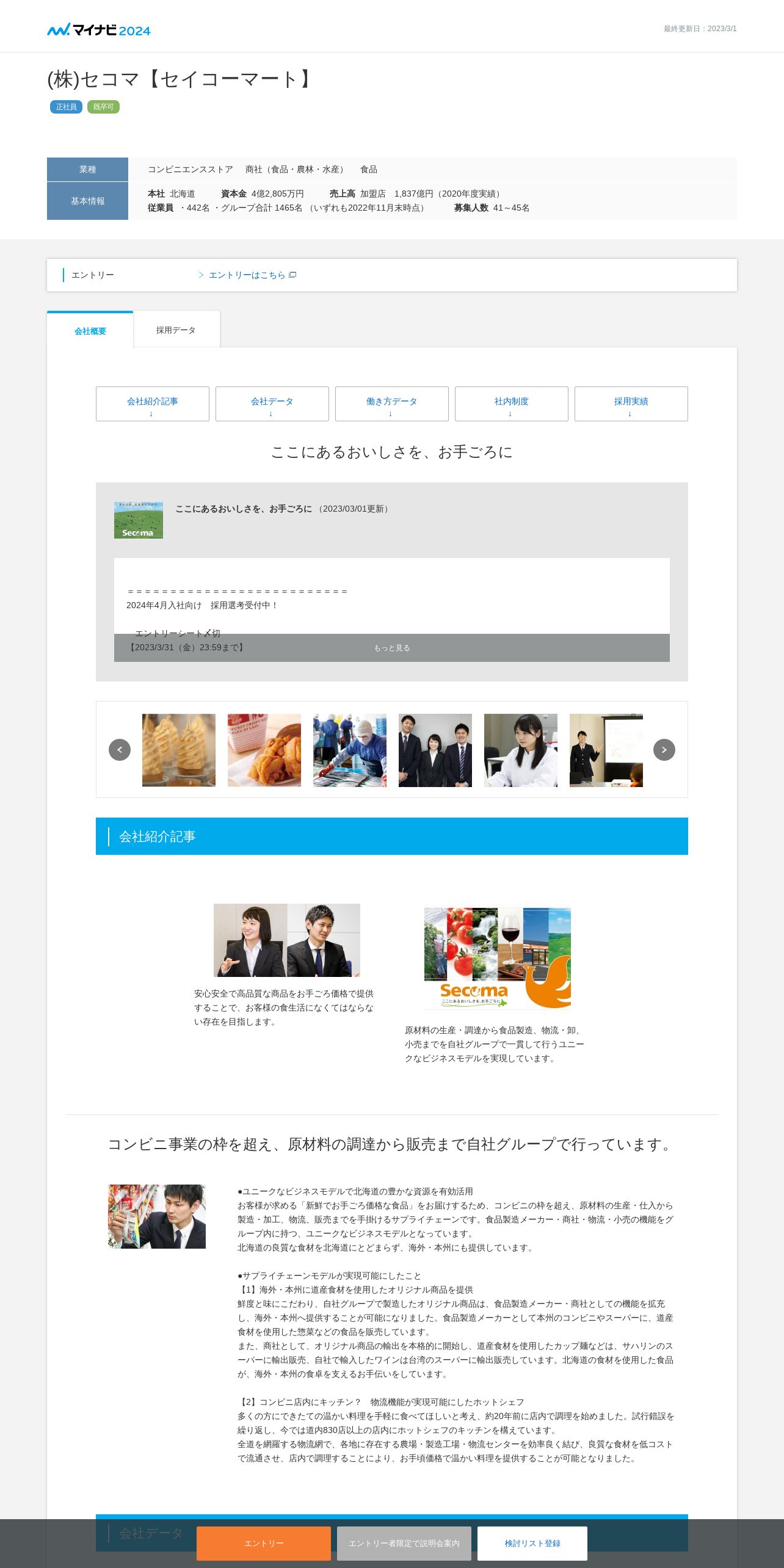Viewport: 784px width, 1568px height.
Task: Click the 2024年4月入社向け 採用選考受付中！ line
Action: [202, 605]
